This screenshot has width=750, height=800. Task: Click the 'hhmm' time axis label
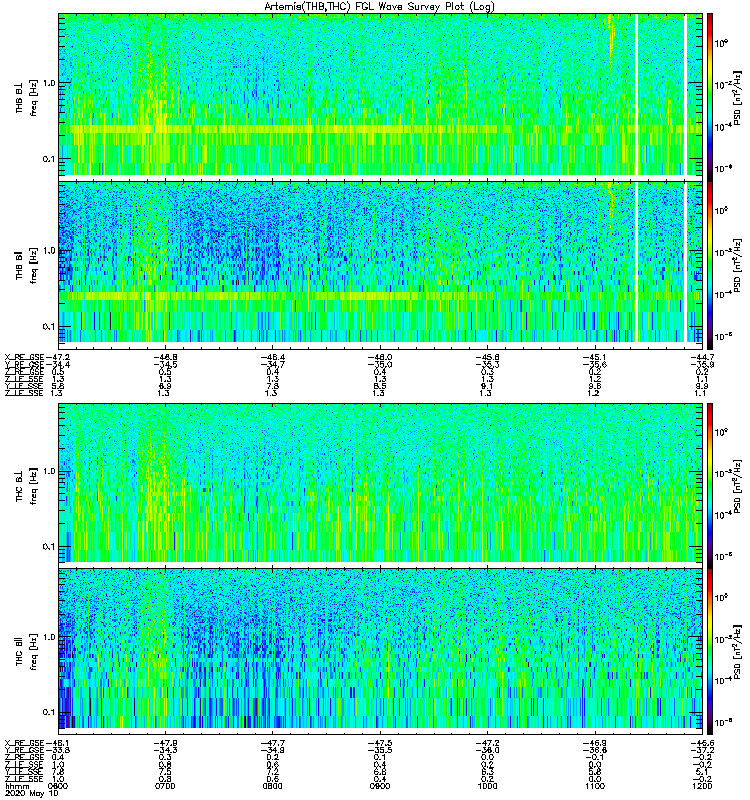(x=16, y=787)
